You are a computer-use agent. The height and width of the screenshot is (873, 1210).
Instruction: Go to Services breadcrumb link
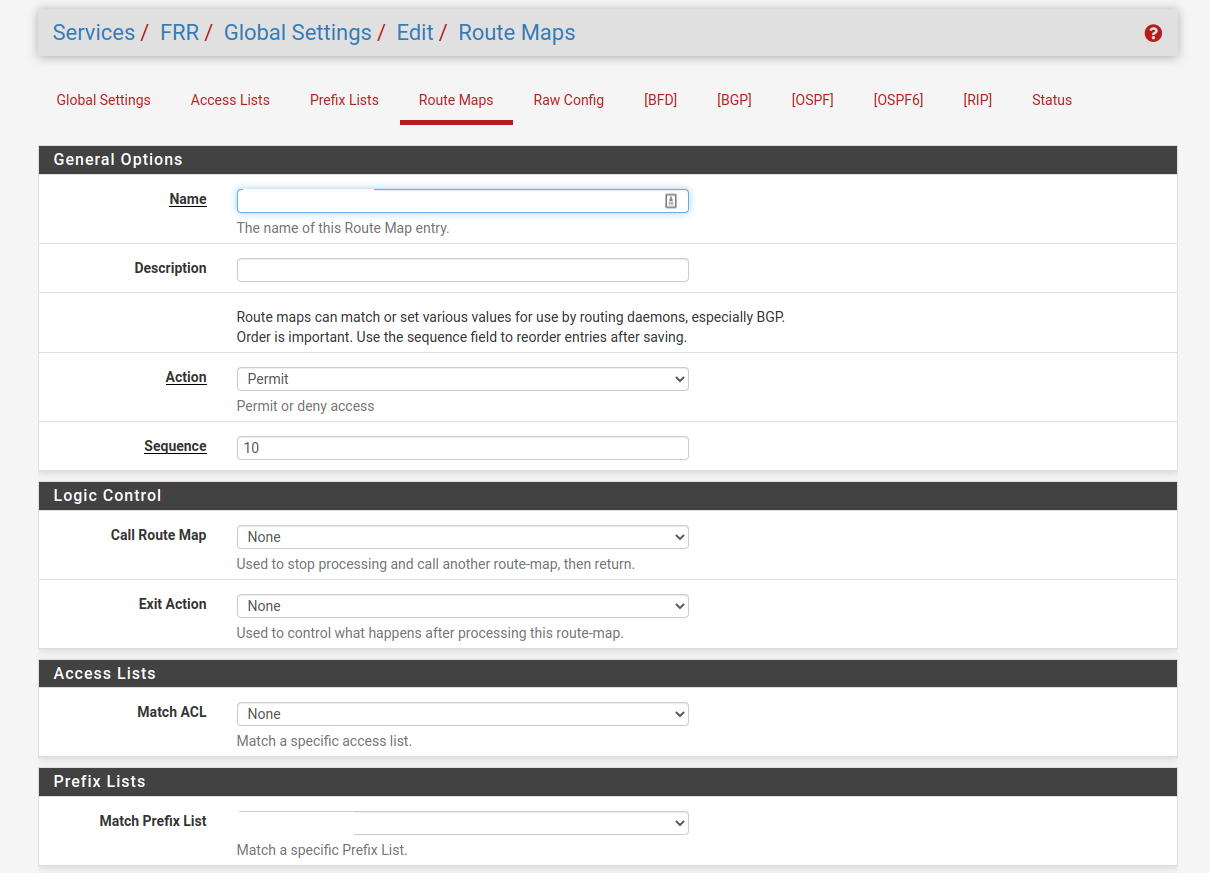point(94,32)
